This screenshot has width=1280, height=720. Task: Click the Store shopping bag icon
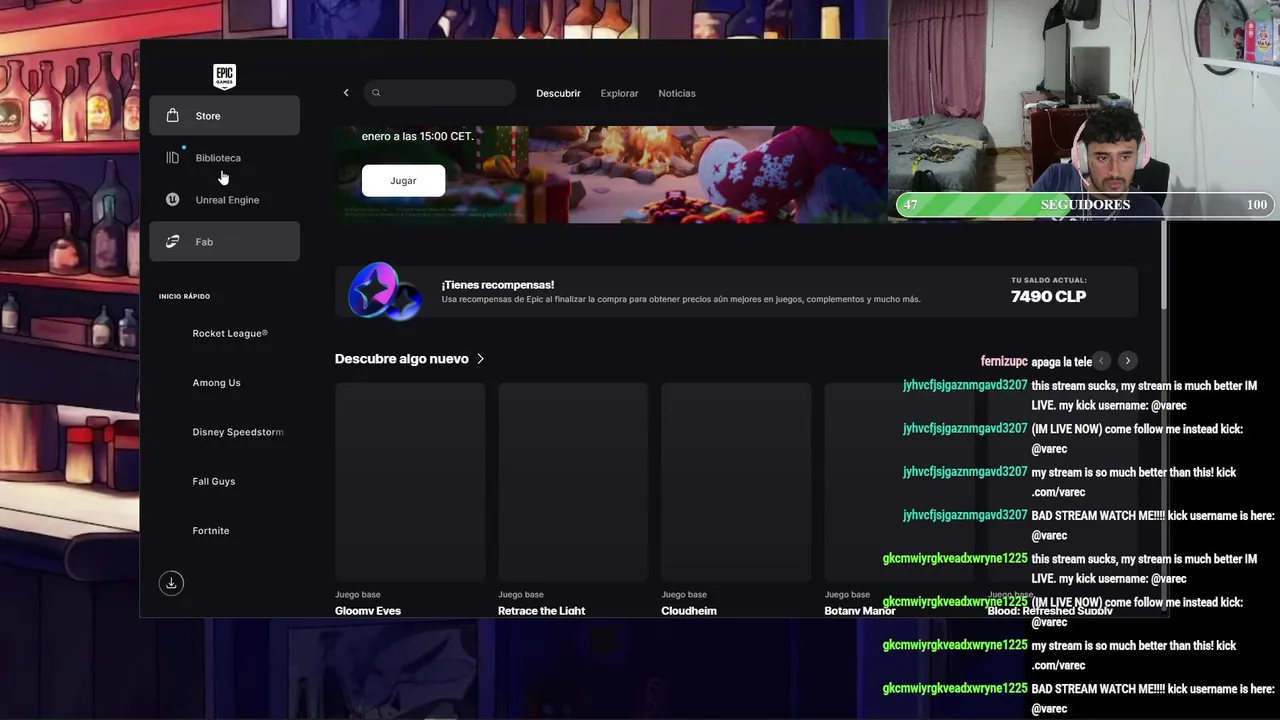tap(172, 115)
